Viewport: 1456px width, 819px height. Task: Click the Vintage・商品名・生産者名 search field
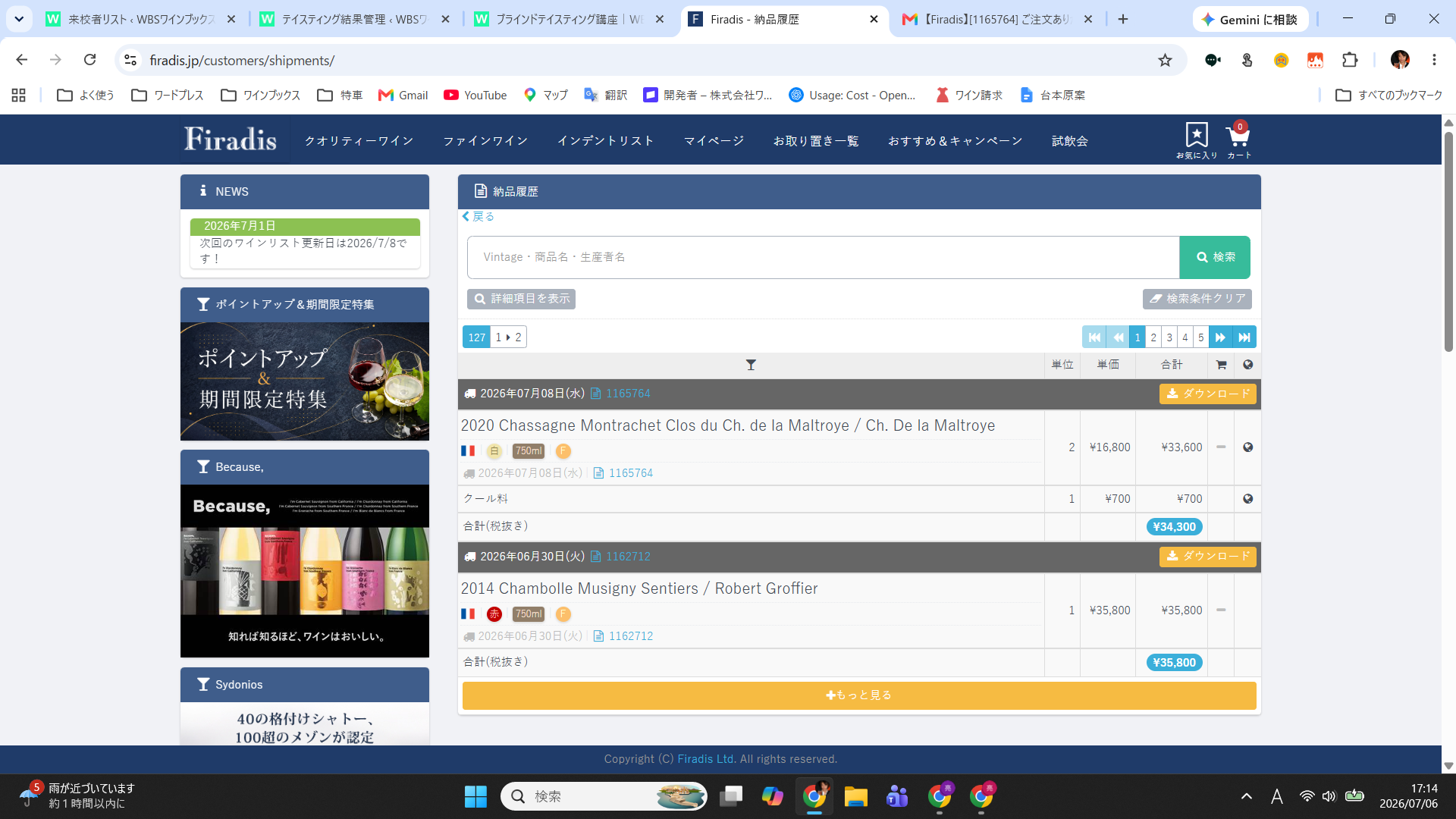tap(823, 257)
